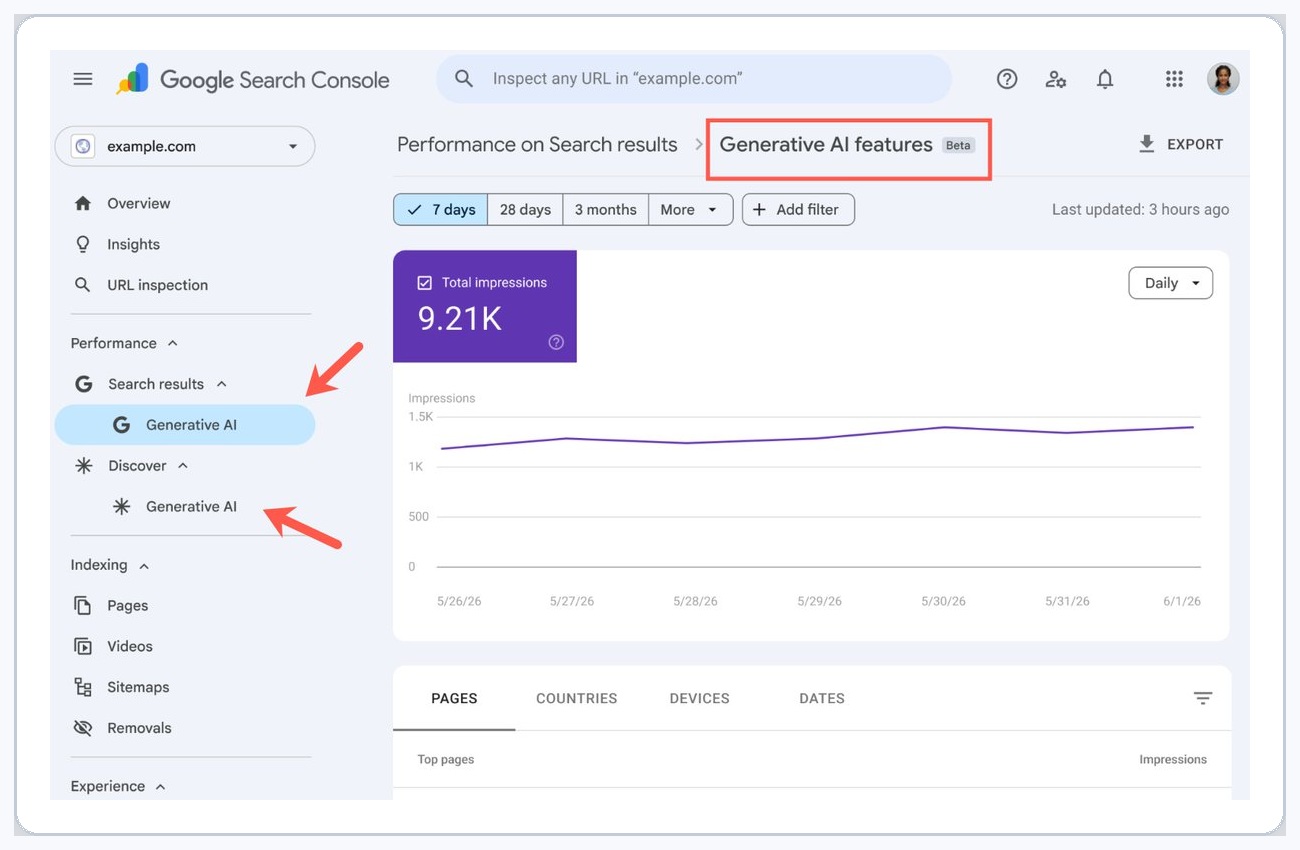Open the Google apps grid
Image resolution: width=1300 pixels, height=850 pixels.
click(1174, 79)
